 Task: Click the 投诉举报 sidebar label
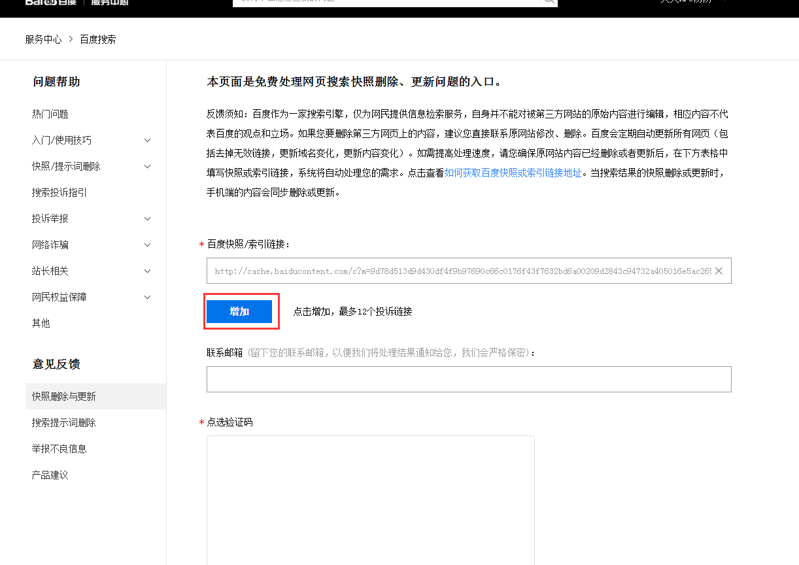click(50, 219)
